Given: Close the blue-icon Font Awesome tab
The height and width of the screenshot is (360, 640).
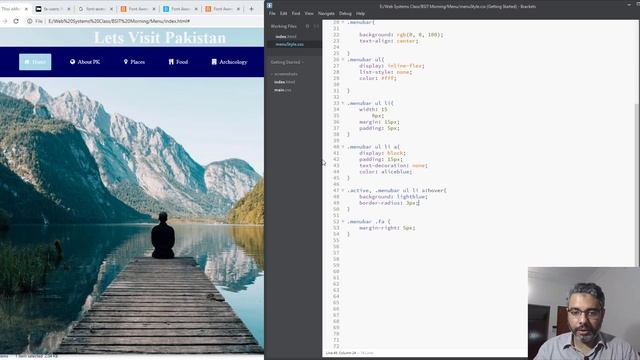Looking at the screenshot, I should 196,9.
